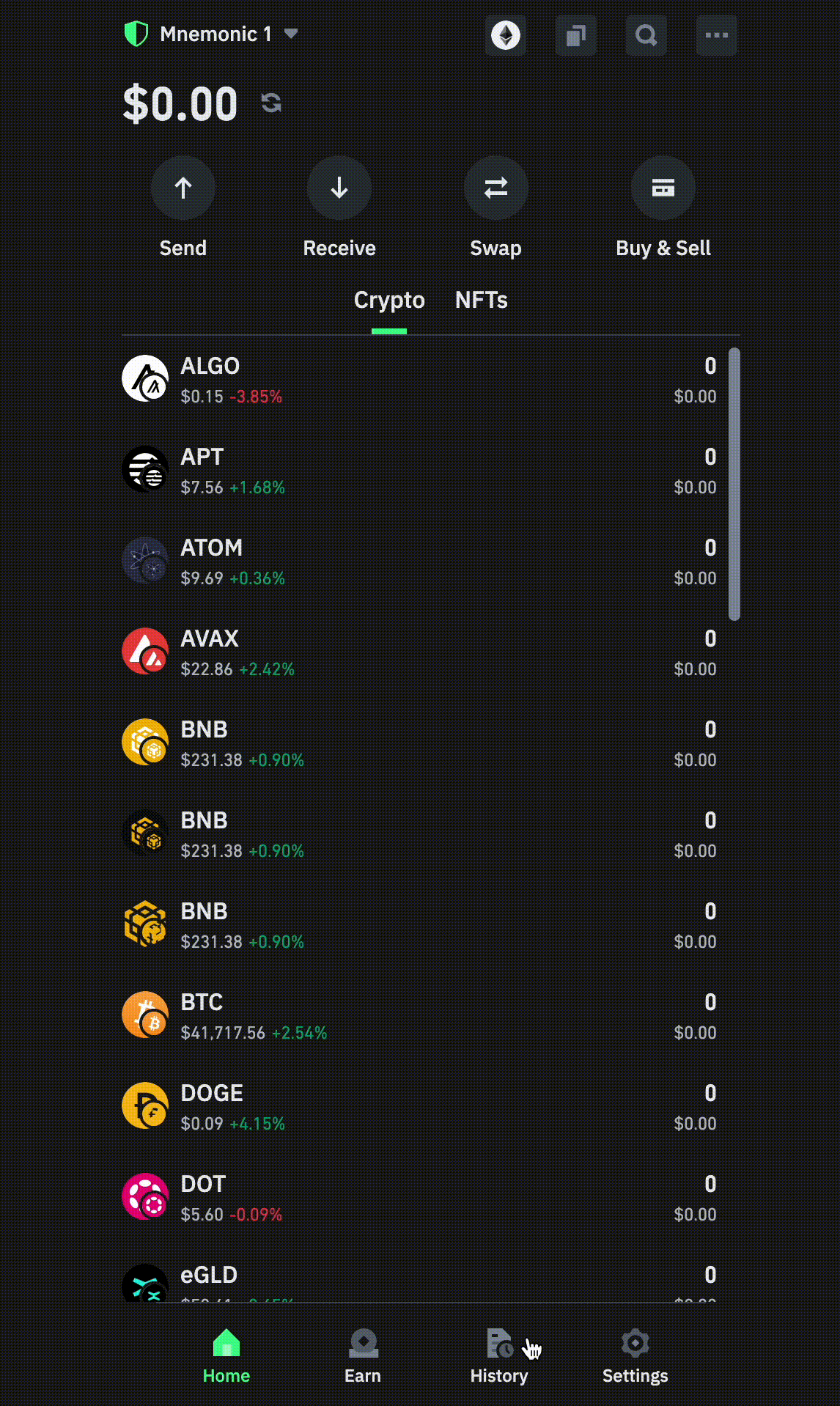Go to the Home tab
This screenshot has height=1406, width=840.
click(226, 1356)
